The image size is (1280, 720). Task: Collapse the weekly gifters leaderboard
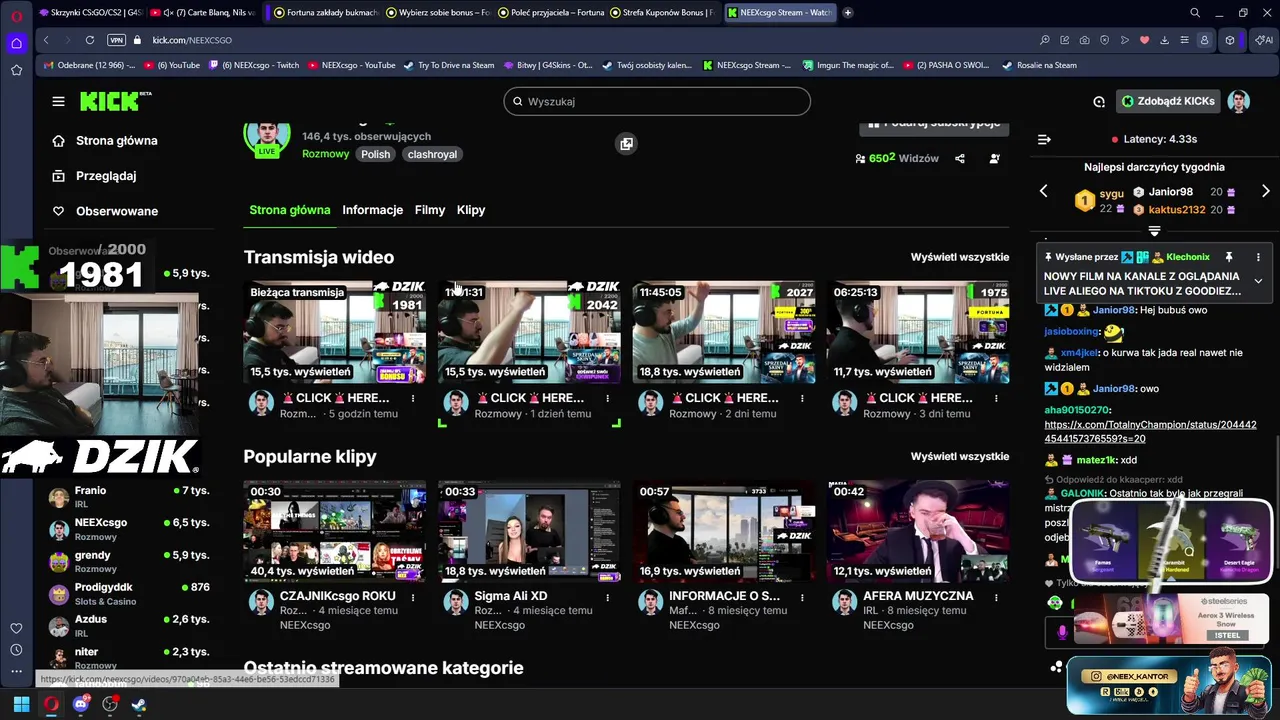(x=1154, y=231)
